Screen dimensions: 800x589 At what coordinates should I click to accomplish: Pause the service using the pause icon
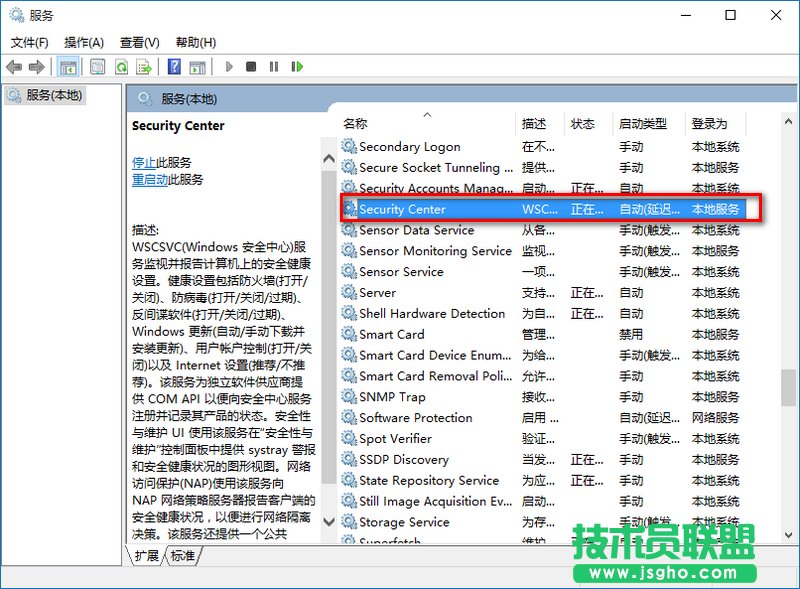[272, 67]
